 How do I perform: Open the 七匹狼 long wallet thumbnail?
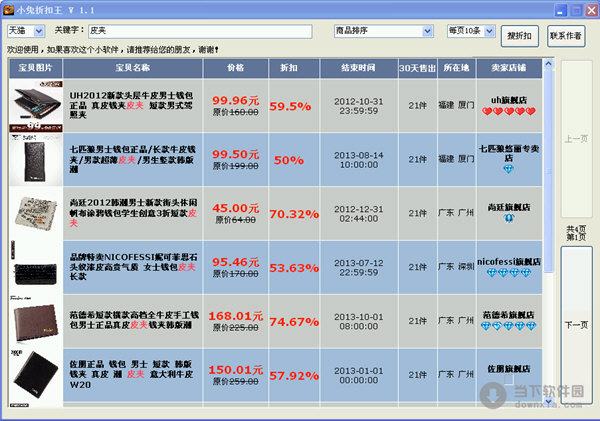point(36,160)
